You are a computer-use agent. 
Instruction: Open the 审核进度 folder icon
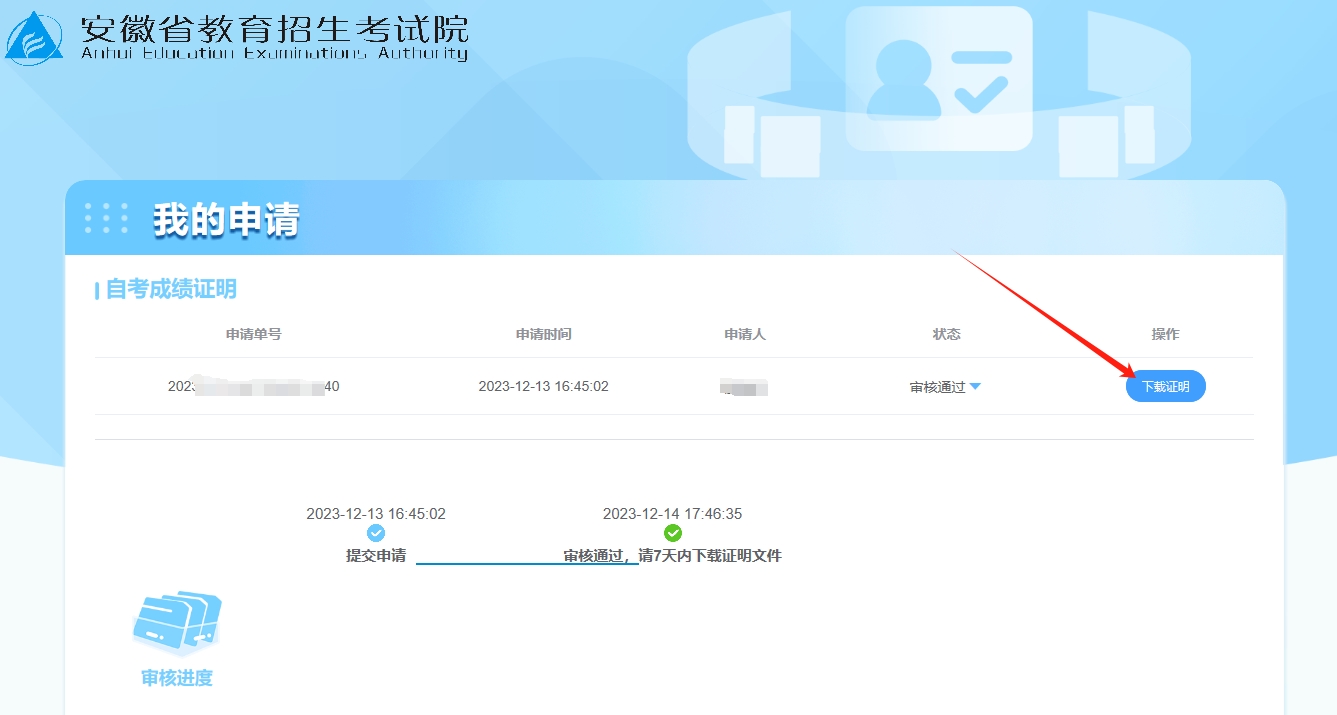pos(177,623)
